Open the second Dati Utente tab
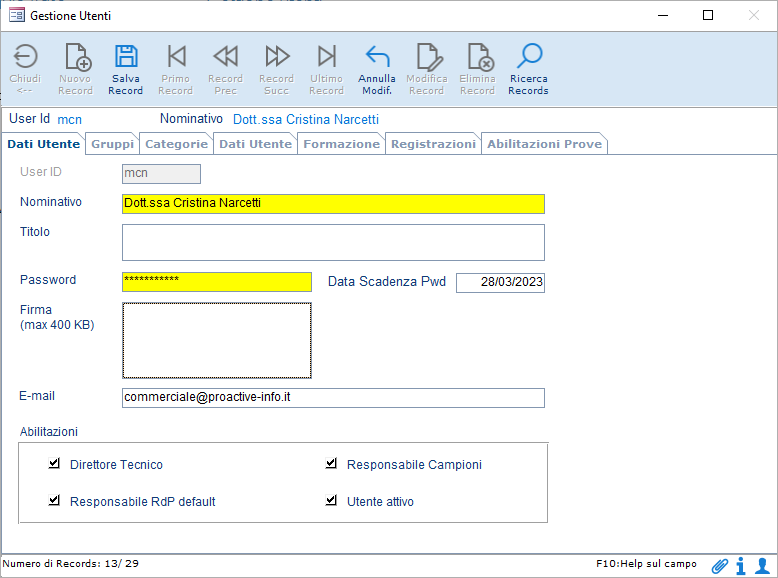This screenshot has width=778, height=578. 256,144
